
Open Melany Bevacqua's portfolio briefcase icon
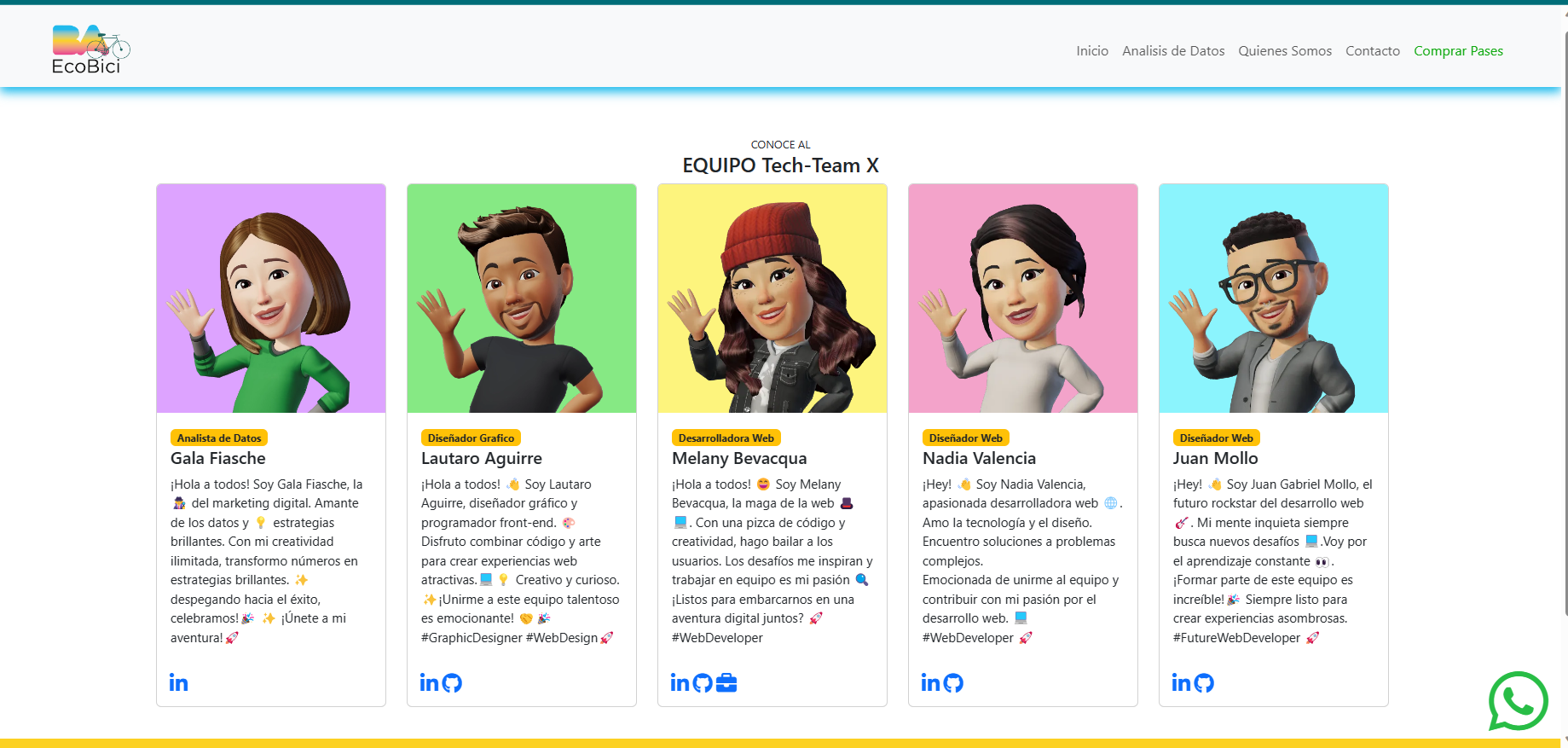click(726, 683)
